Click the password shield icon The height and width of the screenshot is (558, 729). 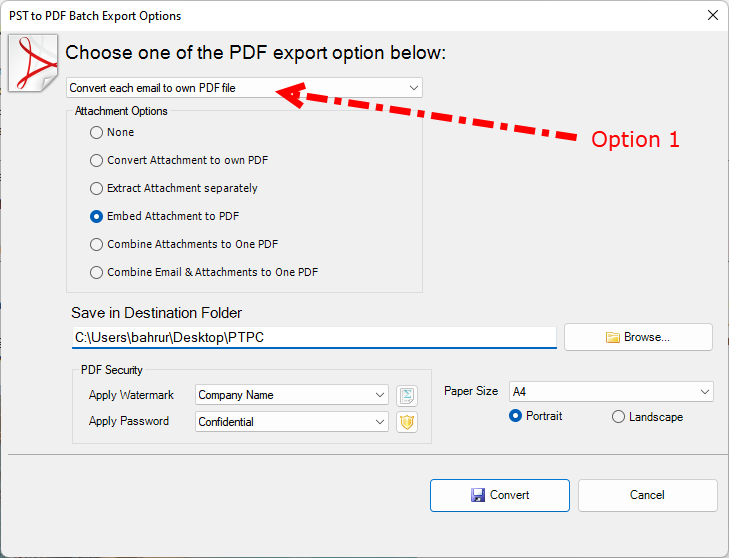tap(406, 422)
